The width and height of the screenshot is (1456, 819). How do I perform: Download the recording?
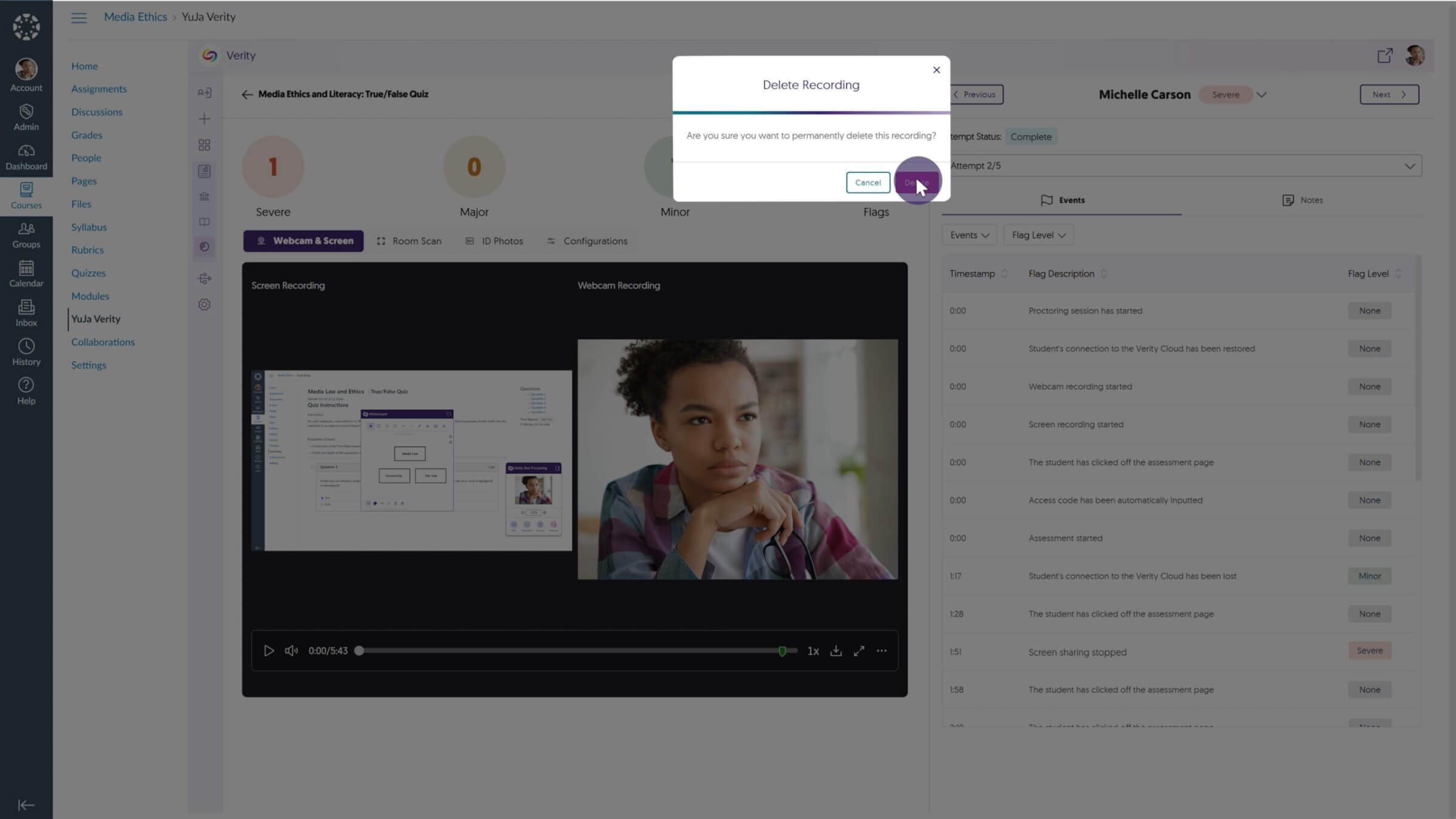pos(836,651)
